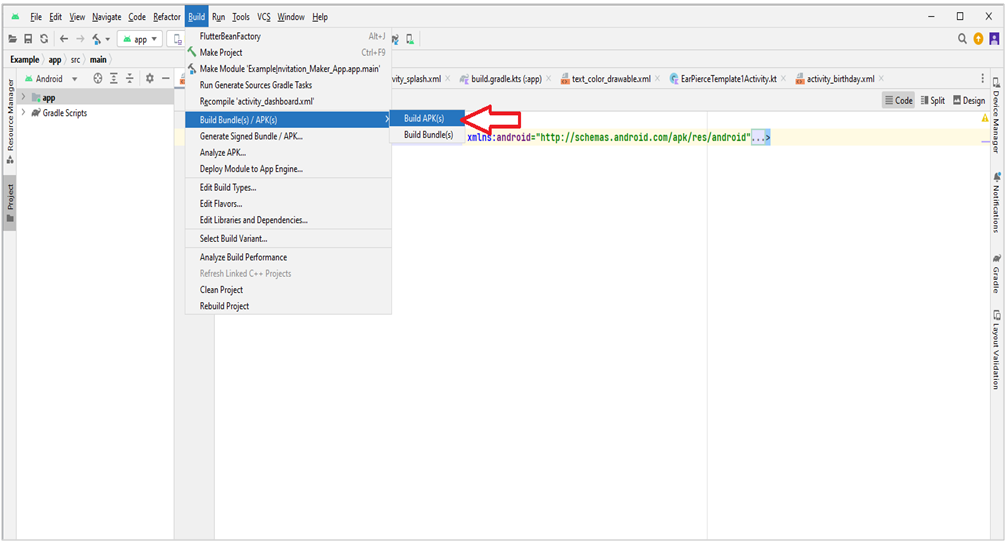Hide the Project panel with minus icon
Screen dimensions: 1007x546
(166, 78)
